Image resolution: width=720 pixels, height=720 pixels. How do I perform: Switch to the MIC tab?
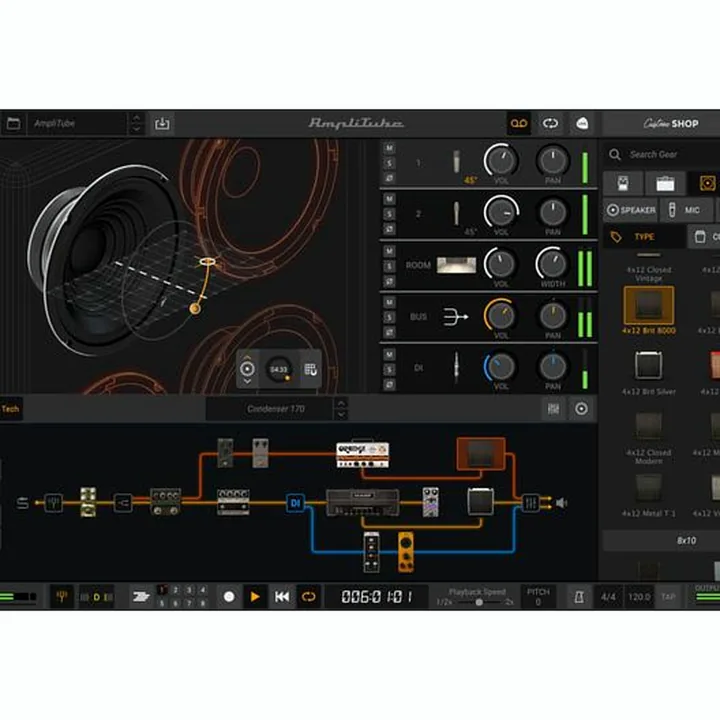point(687,210)
